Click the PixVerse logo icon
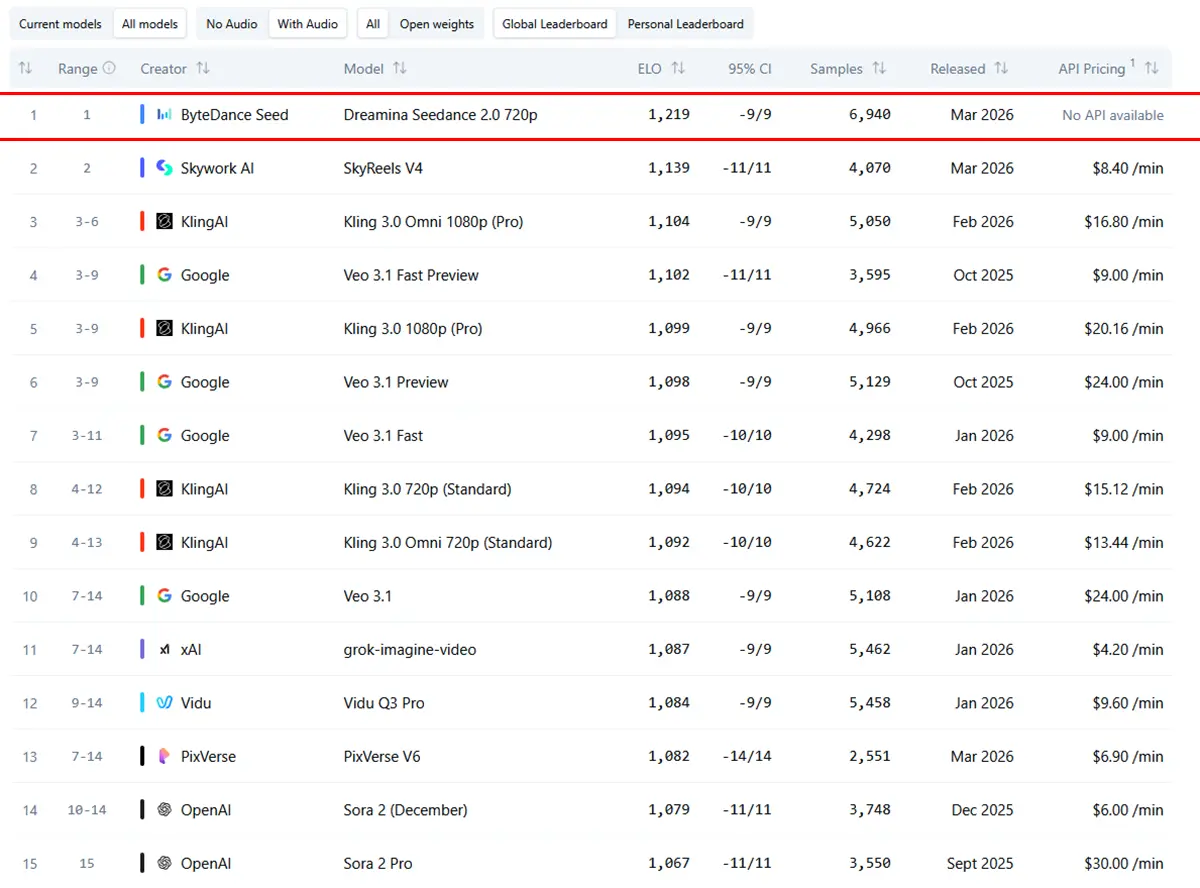Viewport: 1200px width, 888px height. coord(165,757)
